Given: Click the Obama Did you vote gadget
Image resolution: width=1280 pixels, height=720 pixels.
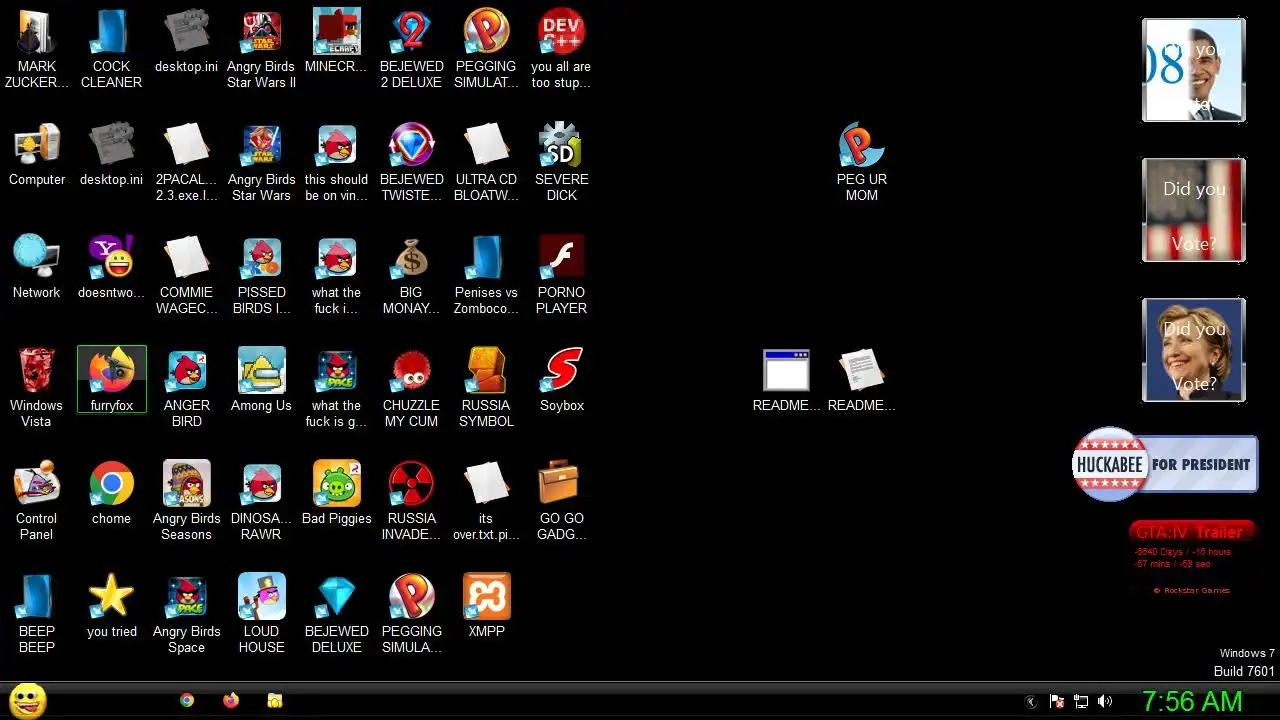Looking at the screenshot, I should click(1194, 70).
